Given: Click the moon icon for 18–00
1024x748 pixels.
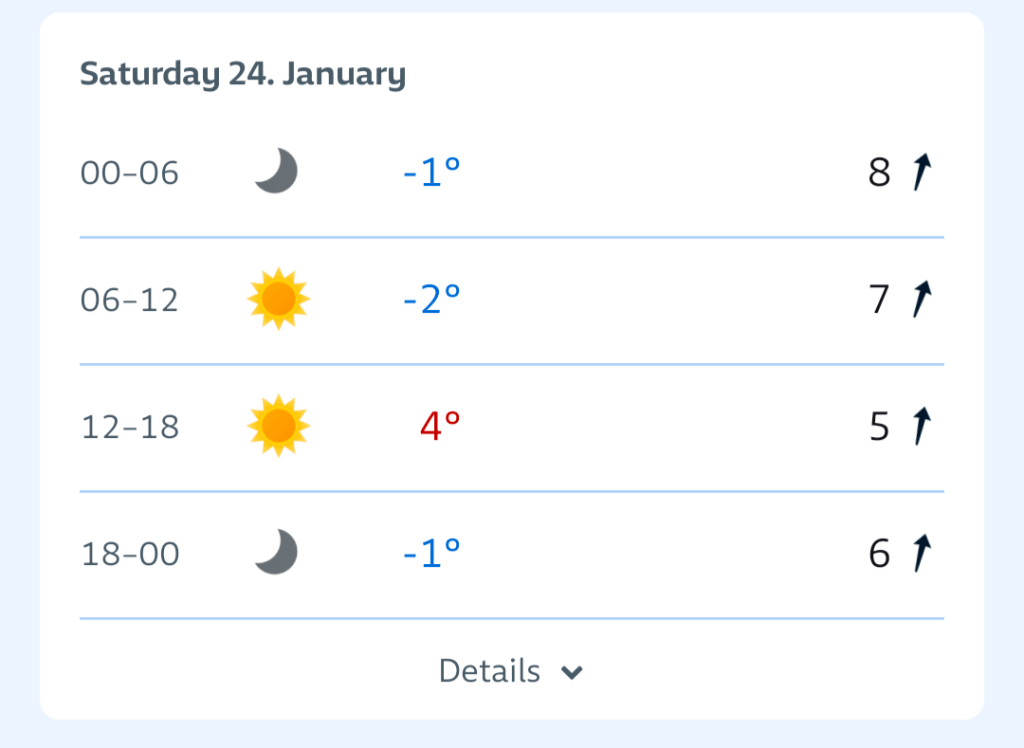Looking at the screenshot, I should click(x=276, y=552).
